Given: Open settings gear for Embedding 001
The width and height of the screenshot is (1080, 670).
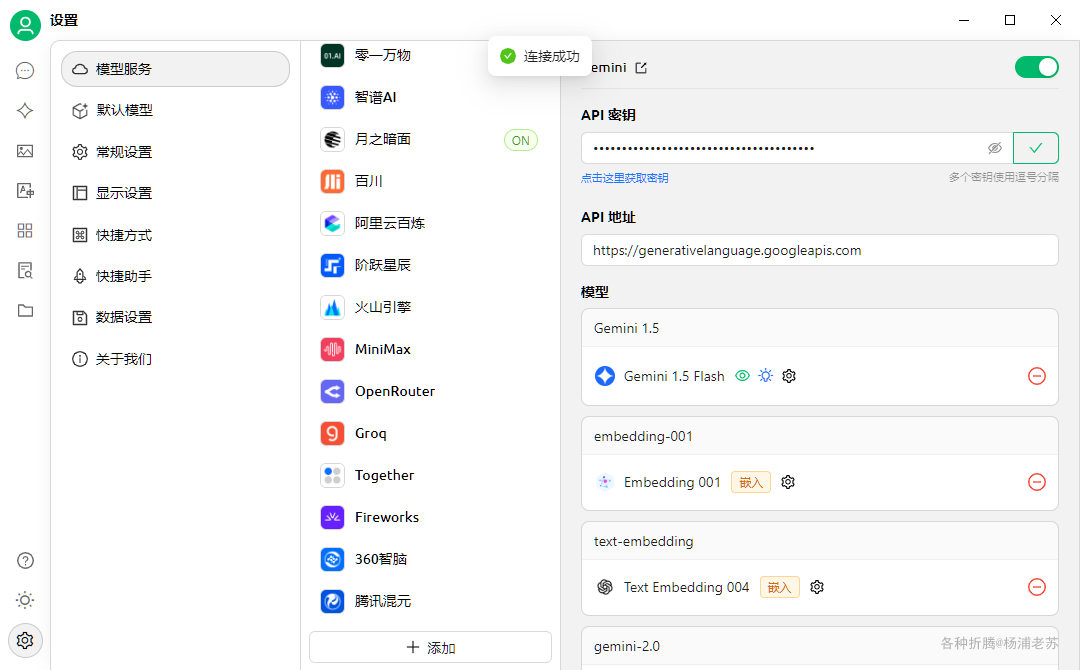Looking at the screenshot, I should click(x=788, y=482).
